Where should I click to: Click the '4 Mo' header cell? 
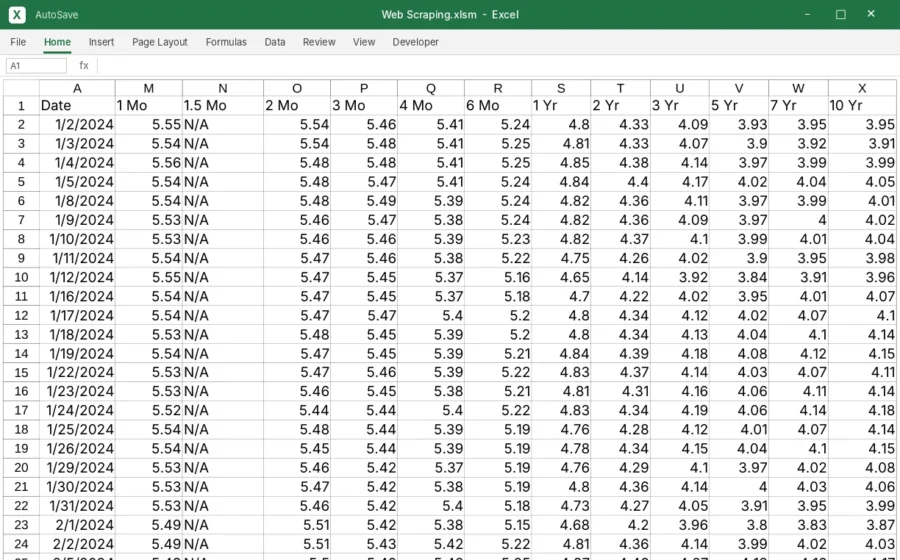[x=430, y=106]
